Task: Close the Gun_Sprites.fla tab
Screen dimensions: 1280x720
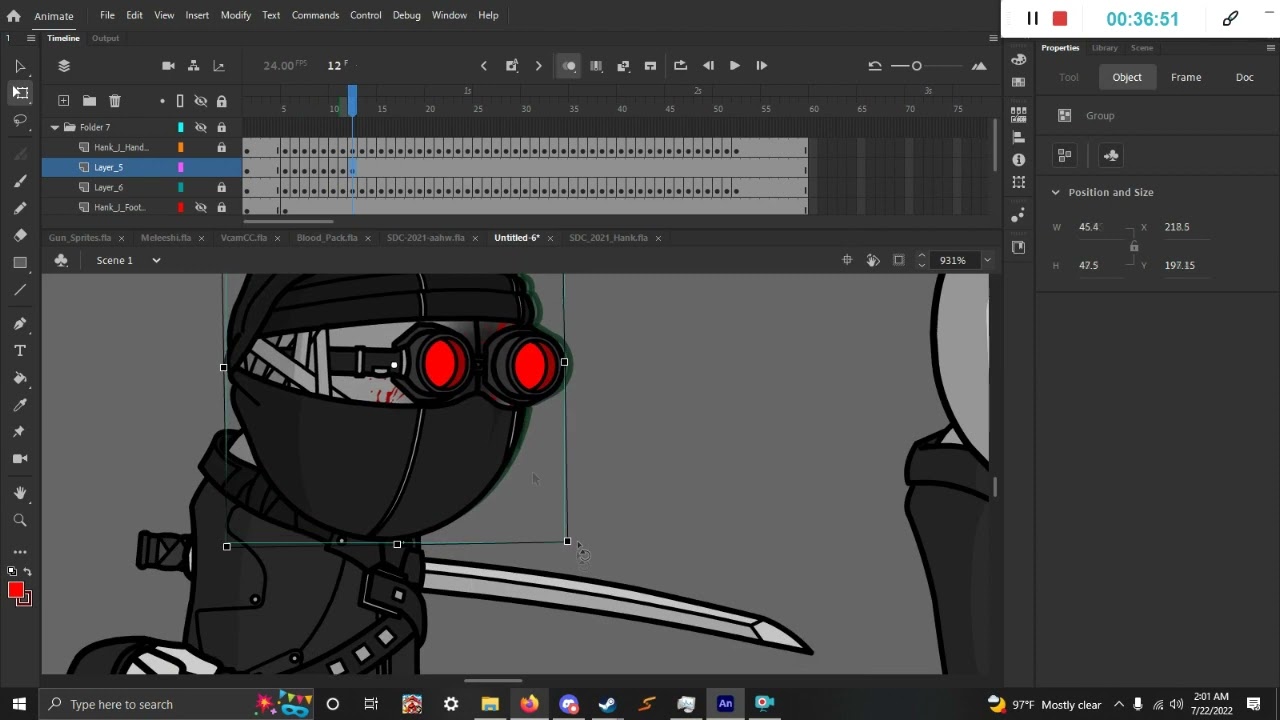Action: [121, 238]
